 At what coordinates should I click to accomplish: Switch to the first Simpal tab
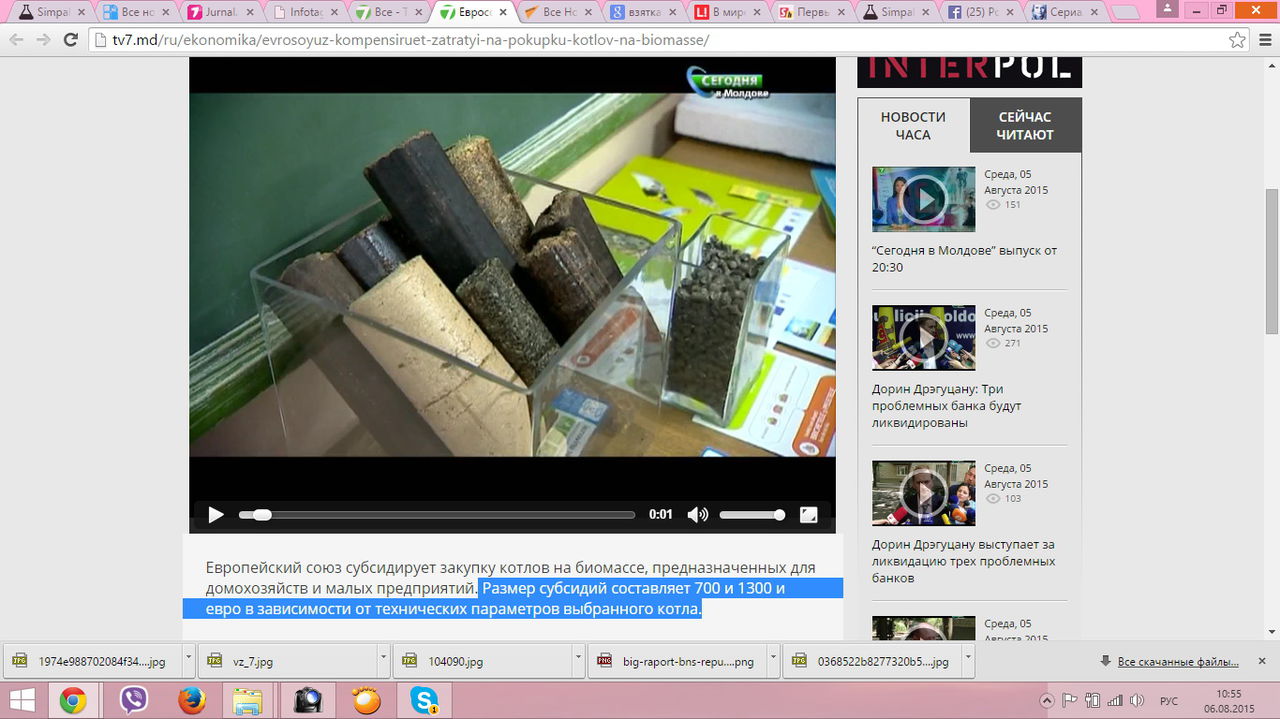[x=50, y=13]
